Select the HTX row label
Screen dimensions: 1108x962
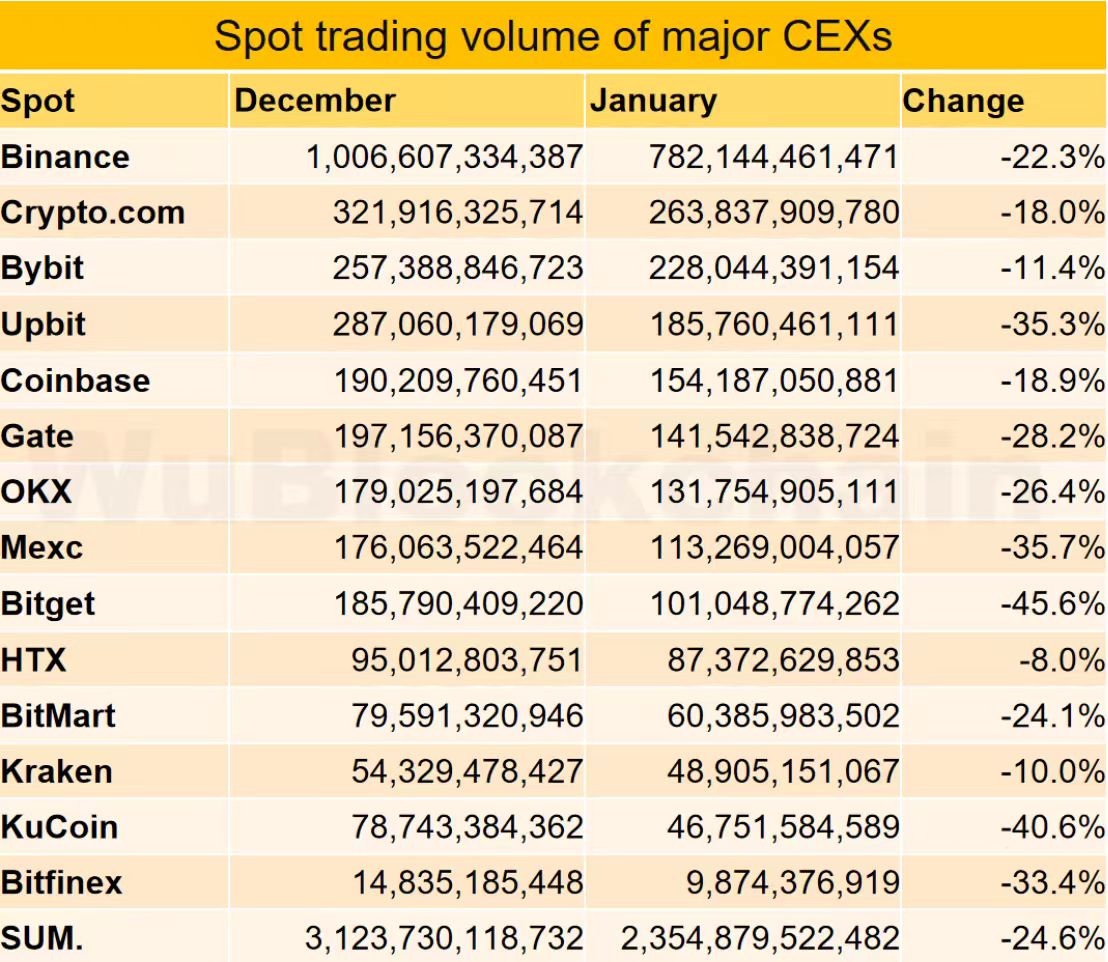pyautogui.click(x=34, y=660)
